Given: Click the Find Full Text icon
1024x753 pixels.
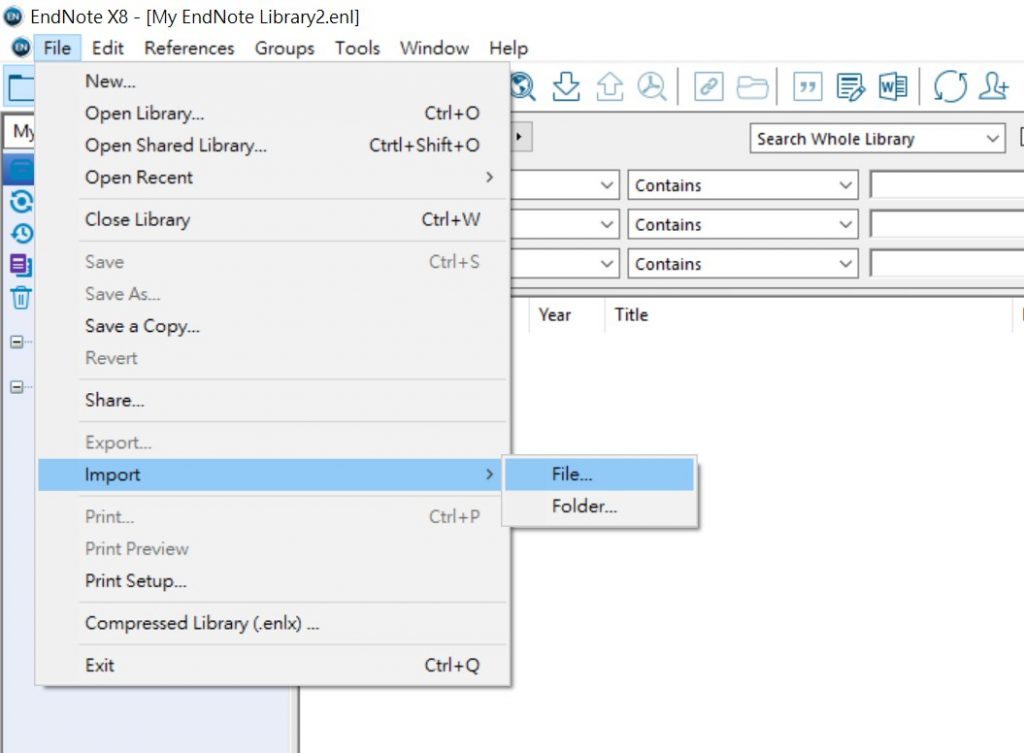Looking at the screenshot, I should pyautogui.click(x=652, y=86).
